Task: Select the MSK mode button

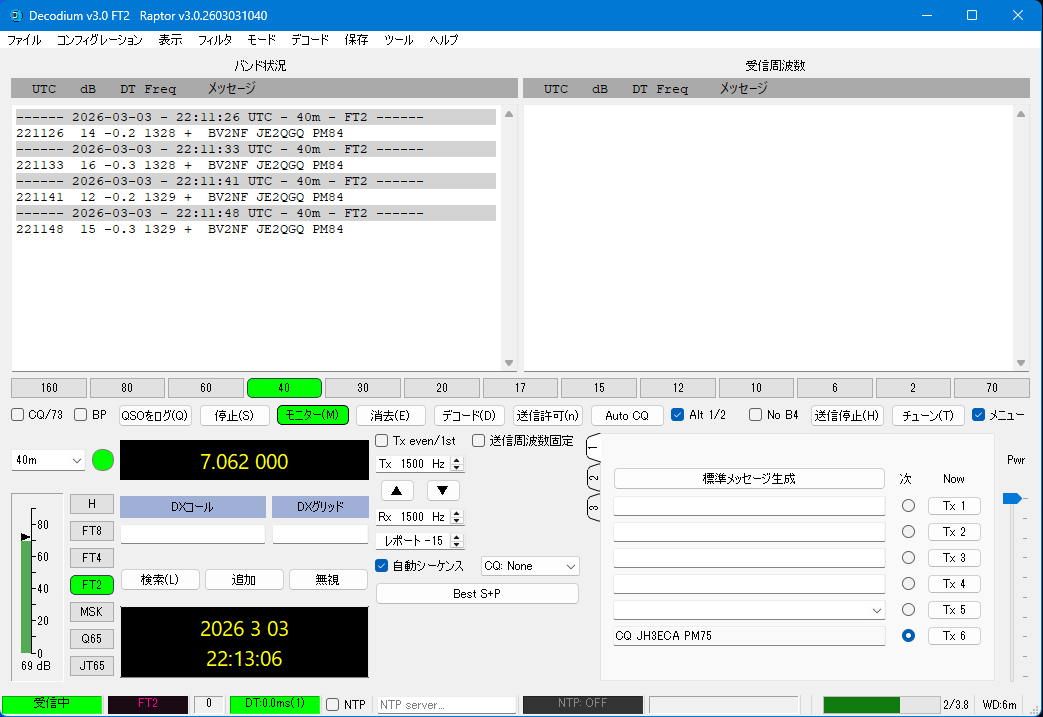Action: [x=91, y=611]
